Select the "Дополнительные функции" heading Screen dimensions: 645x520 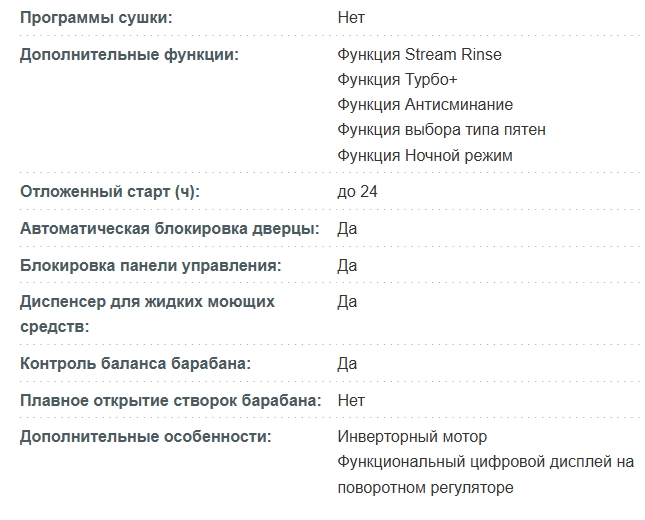[129, 54]
